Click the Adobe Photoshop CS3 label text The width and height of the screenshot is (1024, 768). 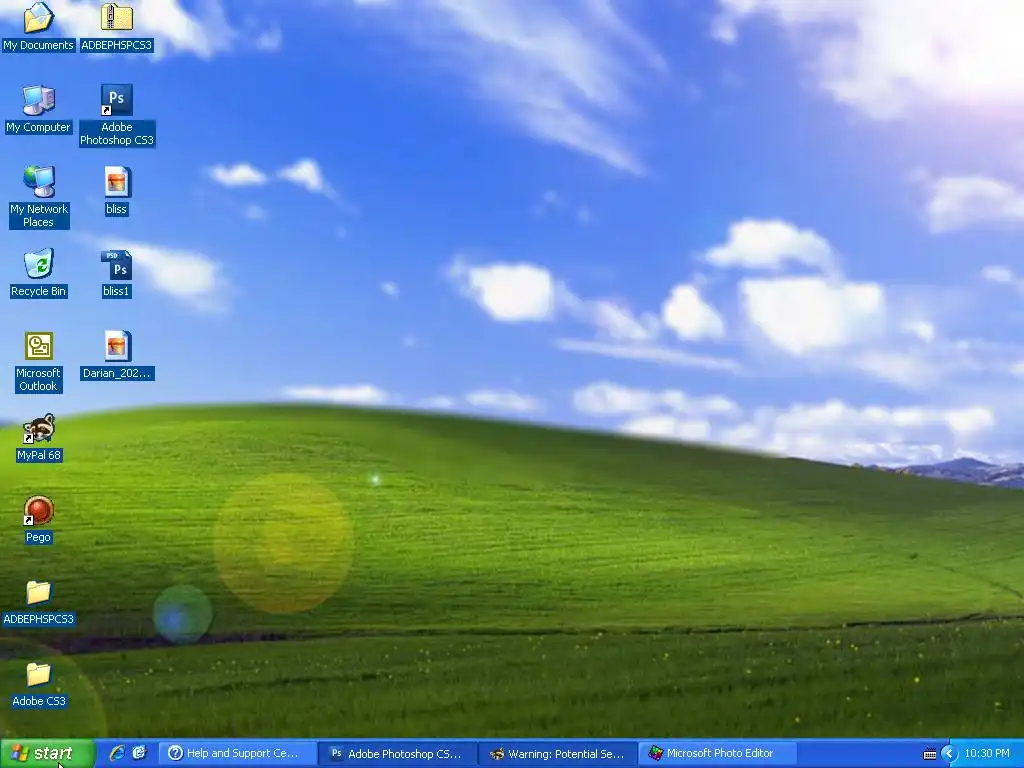pyautogui.click(x=117, y=134)
